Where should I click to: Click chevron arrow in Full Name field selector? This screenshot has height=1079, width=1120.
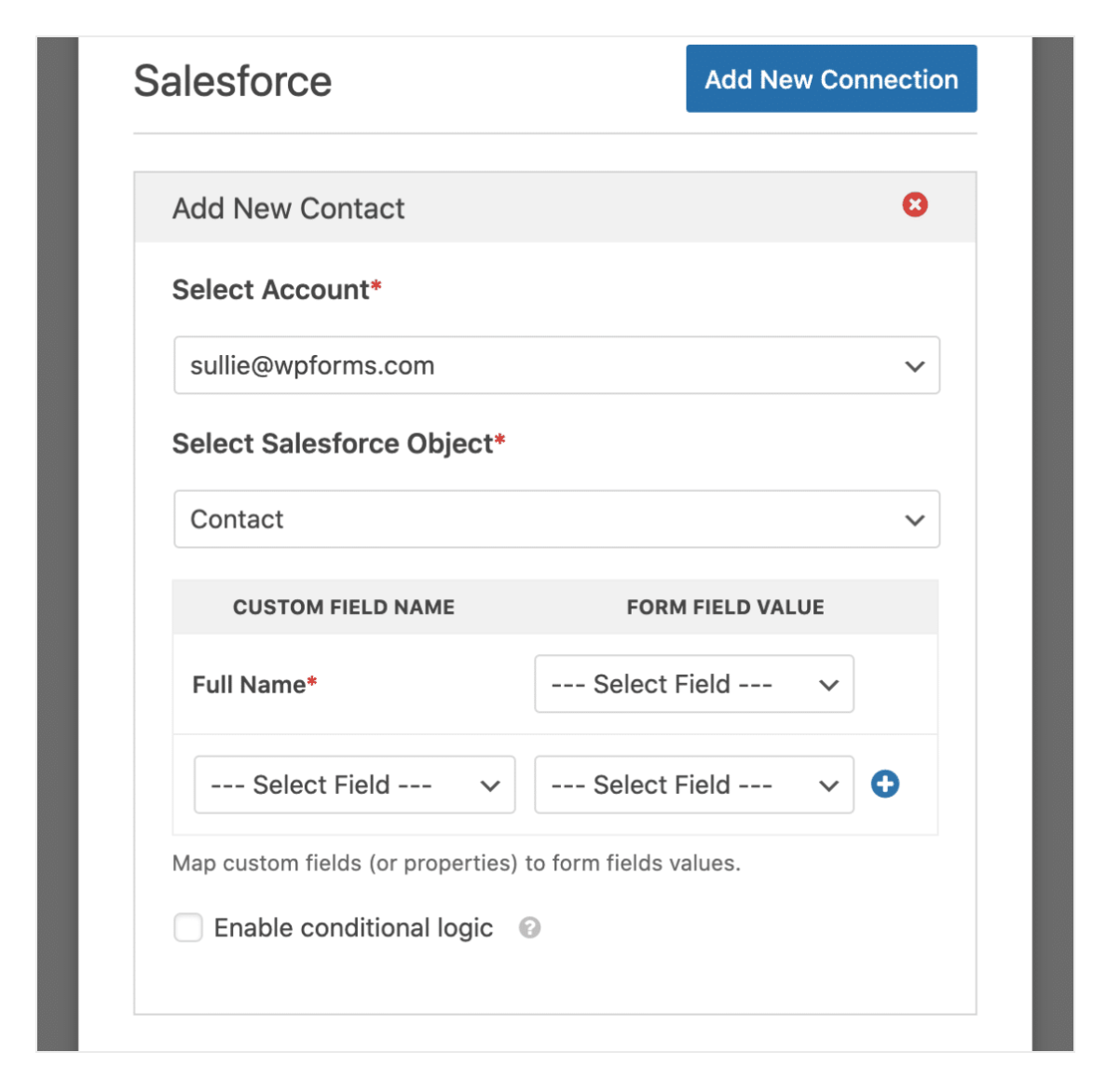pos(828,685)
